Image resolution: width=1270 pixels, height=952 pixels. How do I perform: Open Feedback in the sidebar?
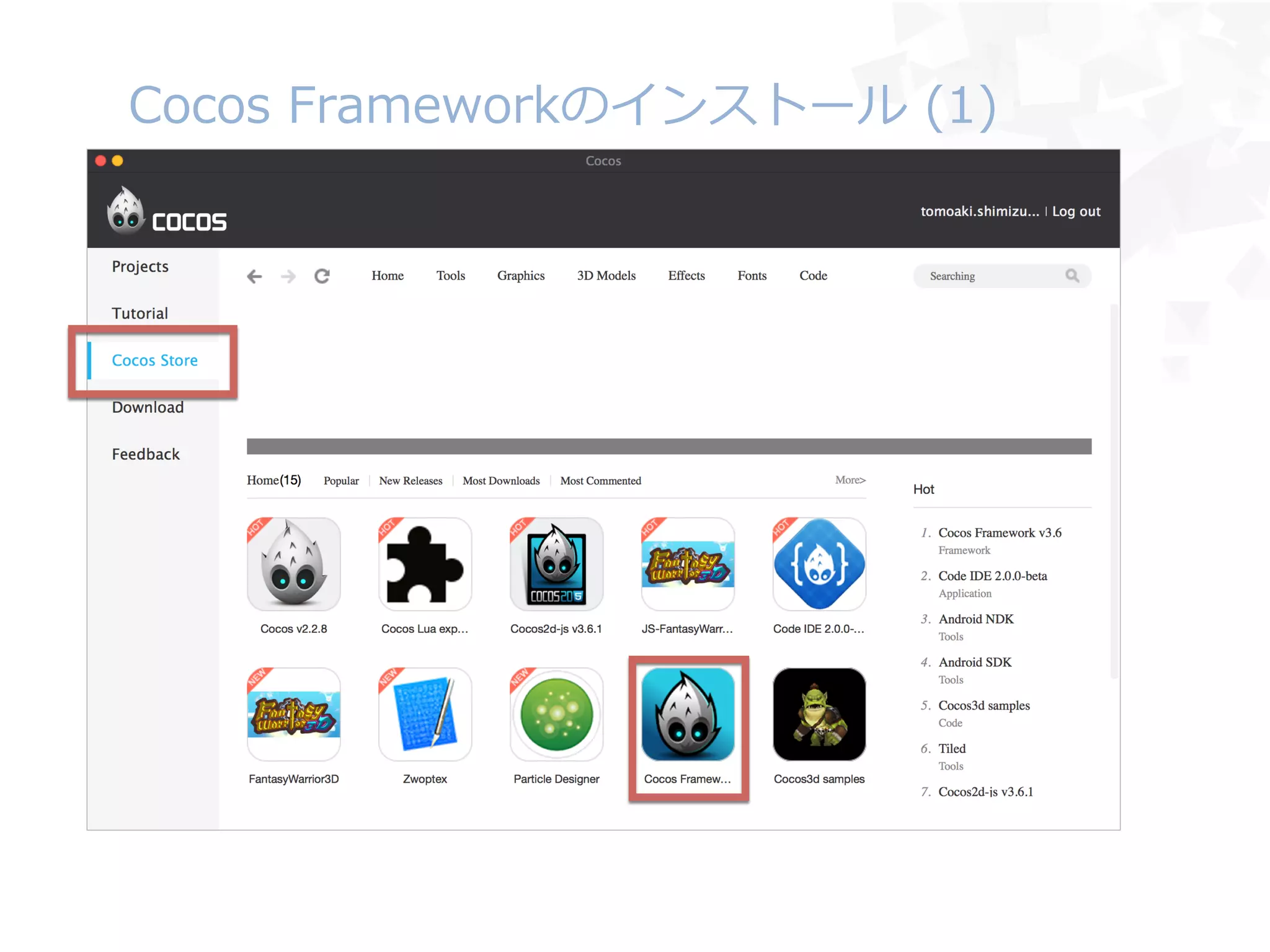coord(146,454)
